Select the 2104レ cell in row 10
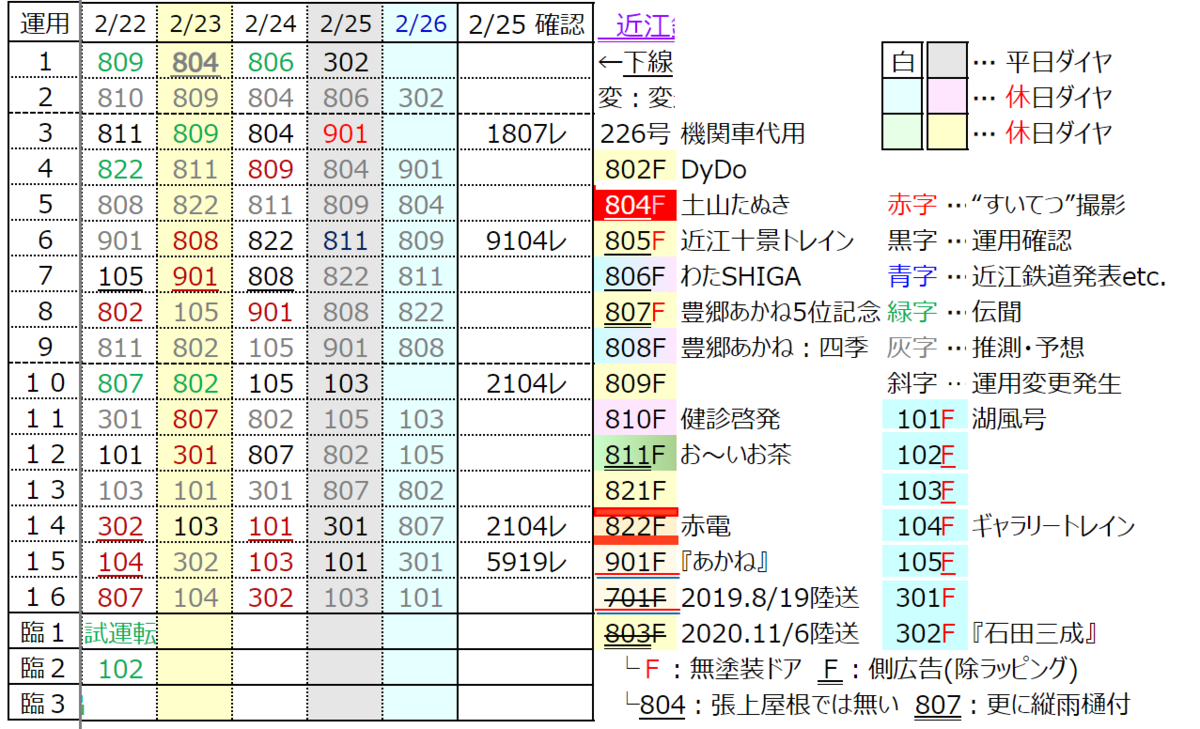This screenshot has height=729, width=1200. [525, 383]
